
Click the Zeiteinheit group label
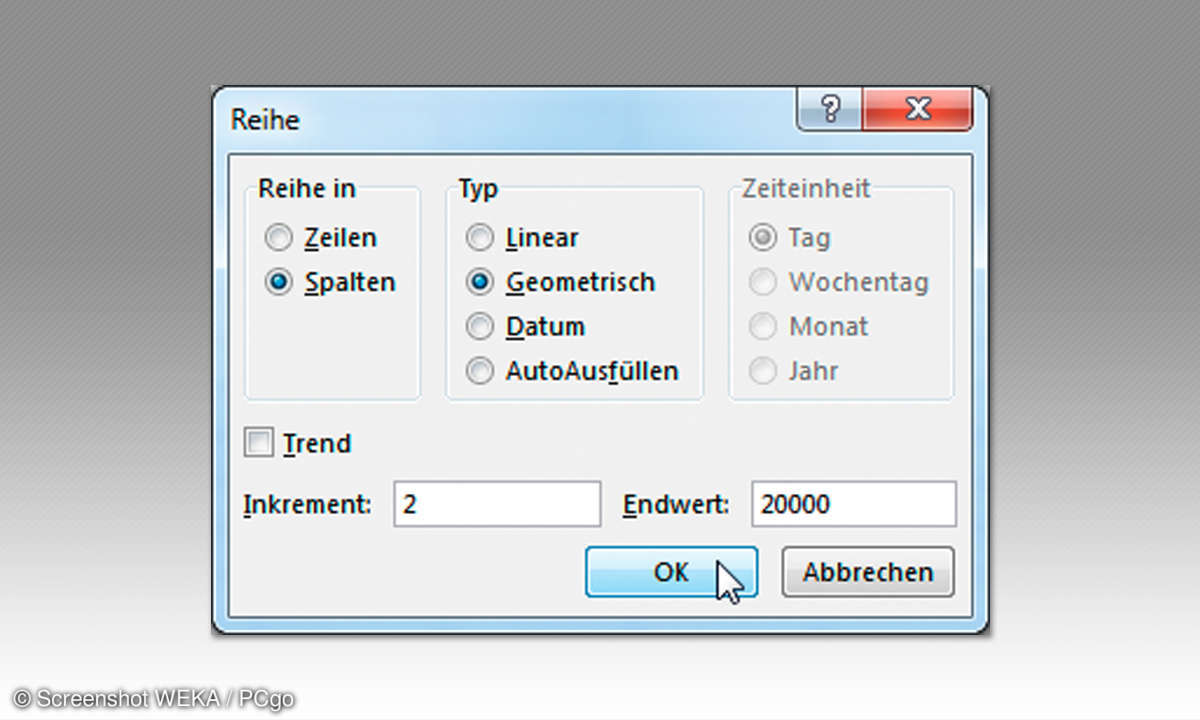tap(805, 188)
